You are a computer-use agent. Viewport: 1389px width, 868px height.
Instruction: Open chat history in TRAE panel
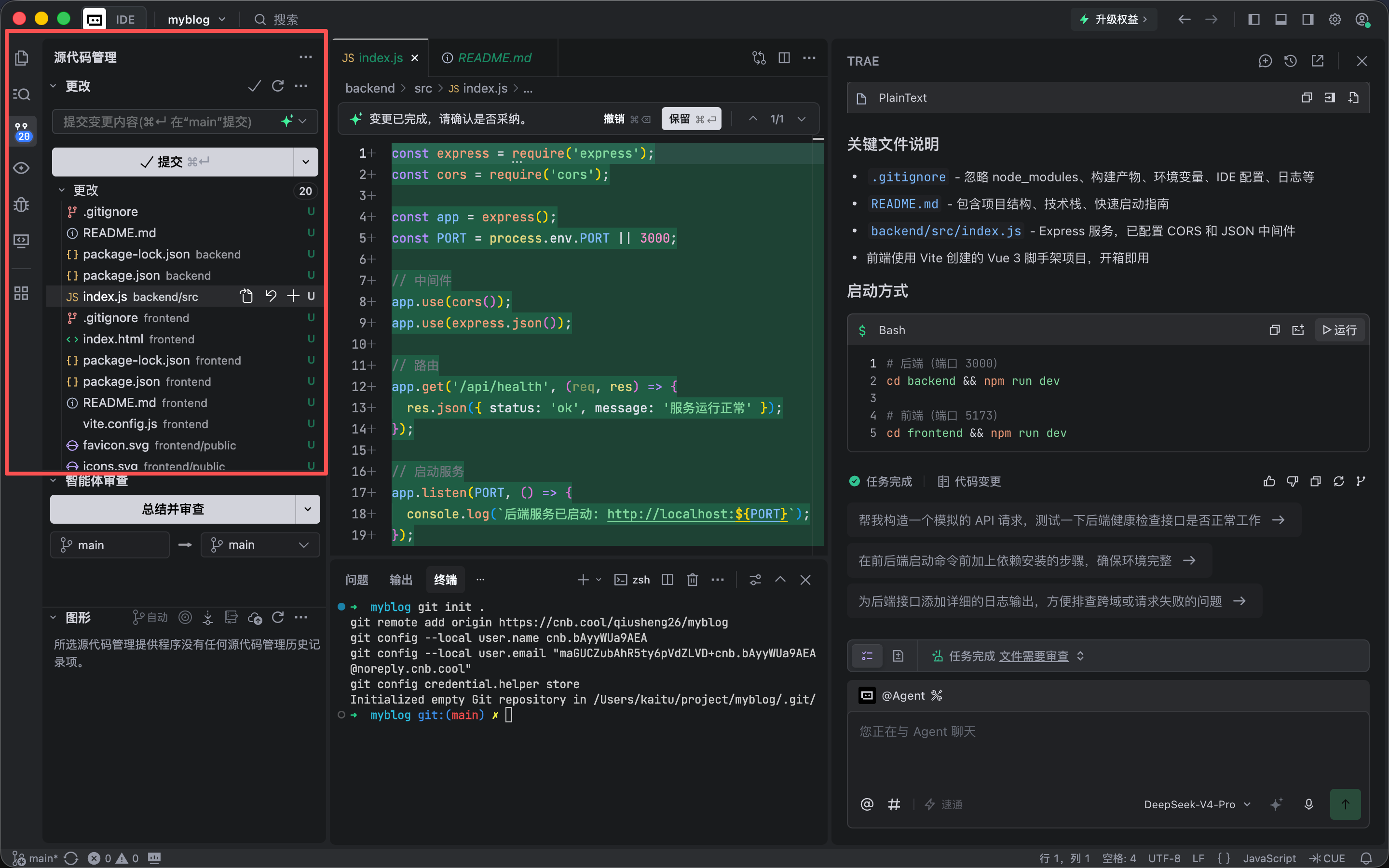[x=1290, y=61]
